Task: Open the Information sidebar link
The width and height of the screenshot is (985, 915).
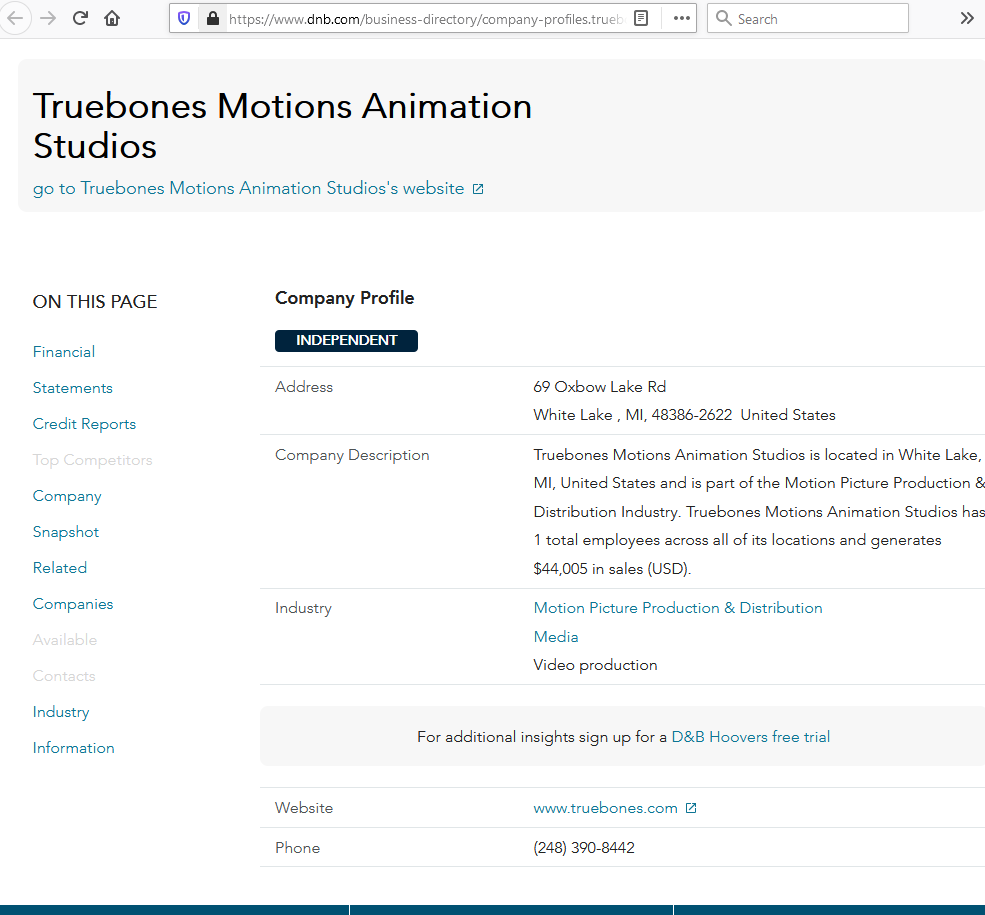Action: [73, 748]
